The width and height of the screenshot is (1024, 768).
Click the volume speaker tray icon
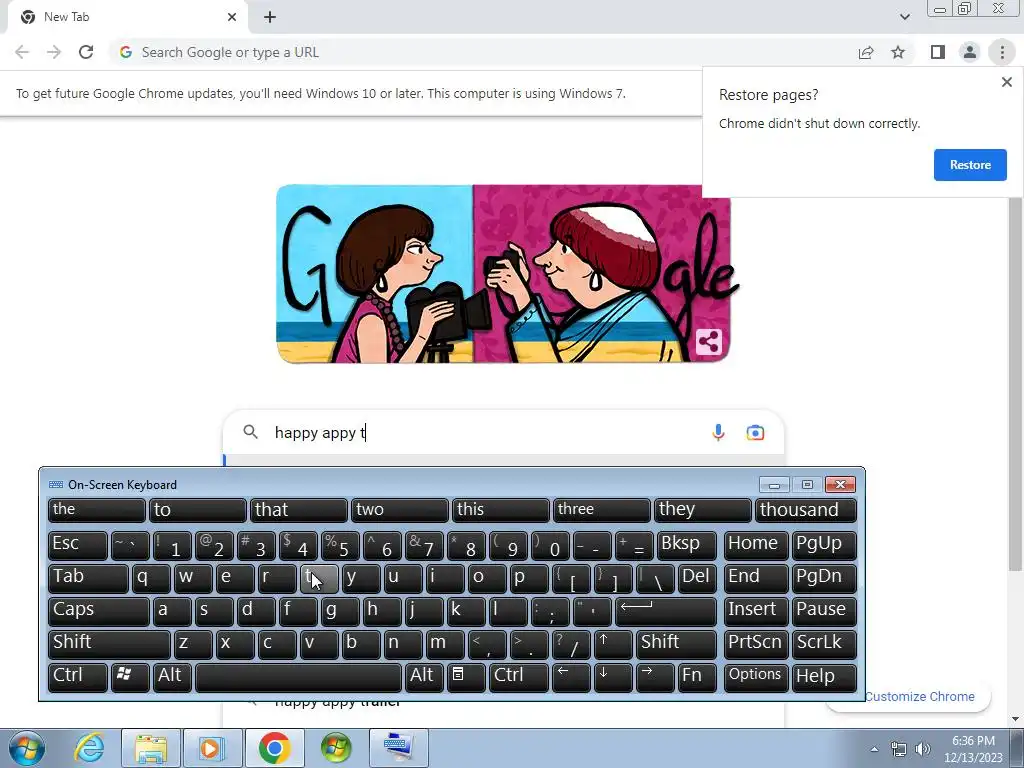923,749
